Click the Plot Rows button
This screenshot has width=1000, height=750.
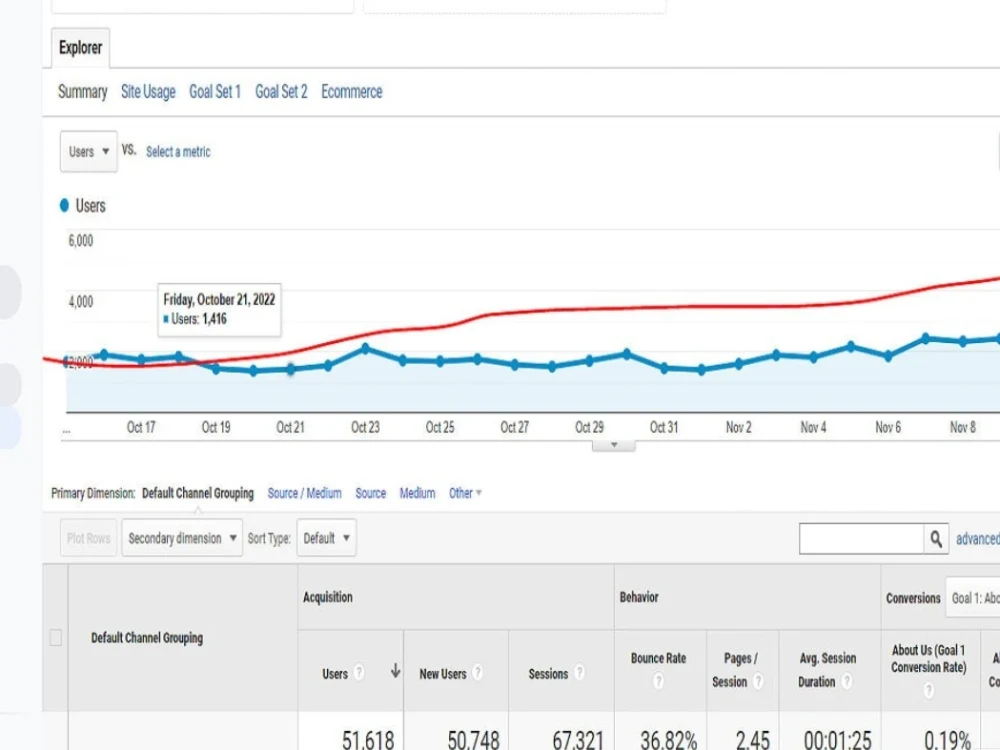[x=89, y=538]
